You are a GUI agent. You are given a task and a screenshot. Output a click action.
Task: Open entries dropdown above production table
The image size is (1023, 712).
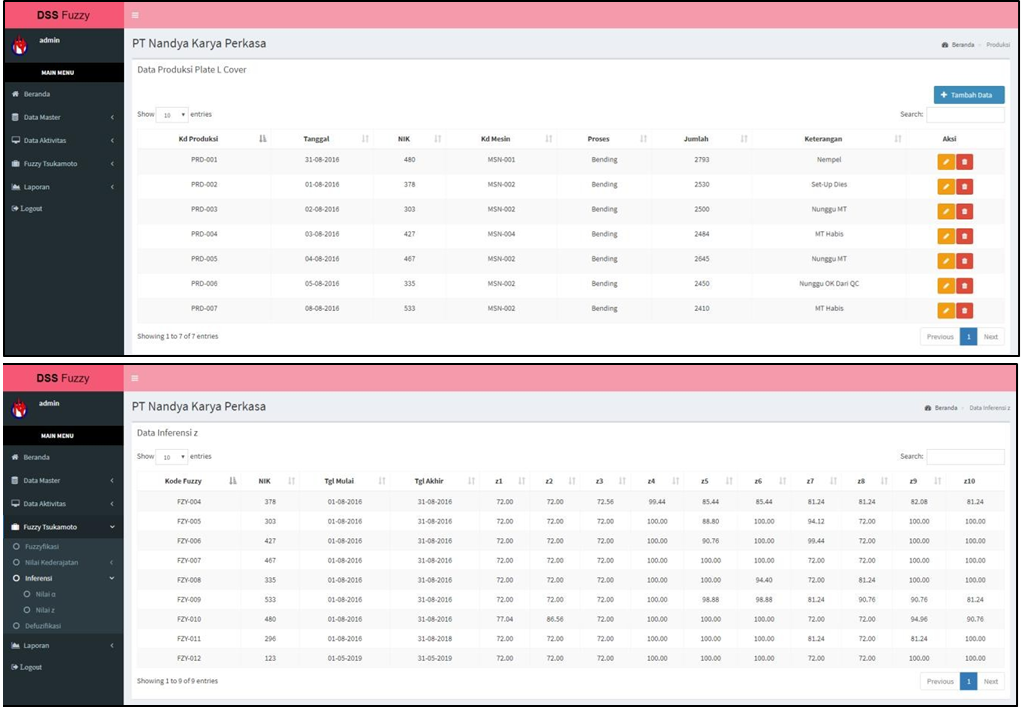[173, 115]
